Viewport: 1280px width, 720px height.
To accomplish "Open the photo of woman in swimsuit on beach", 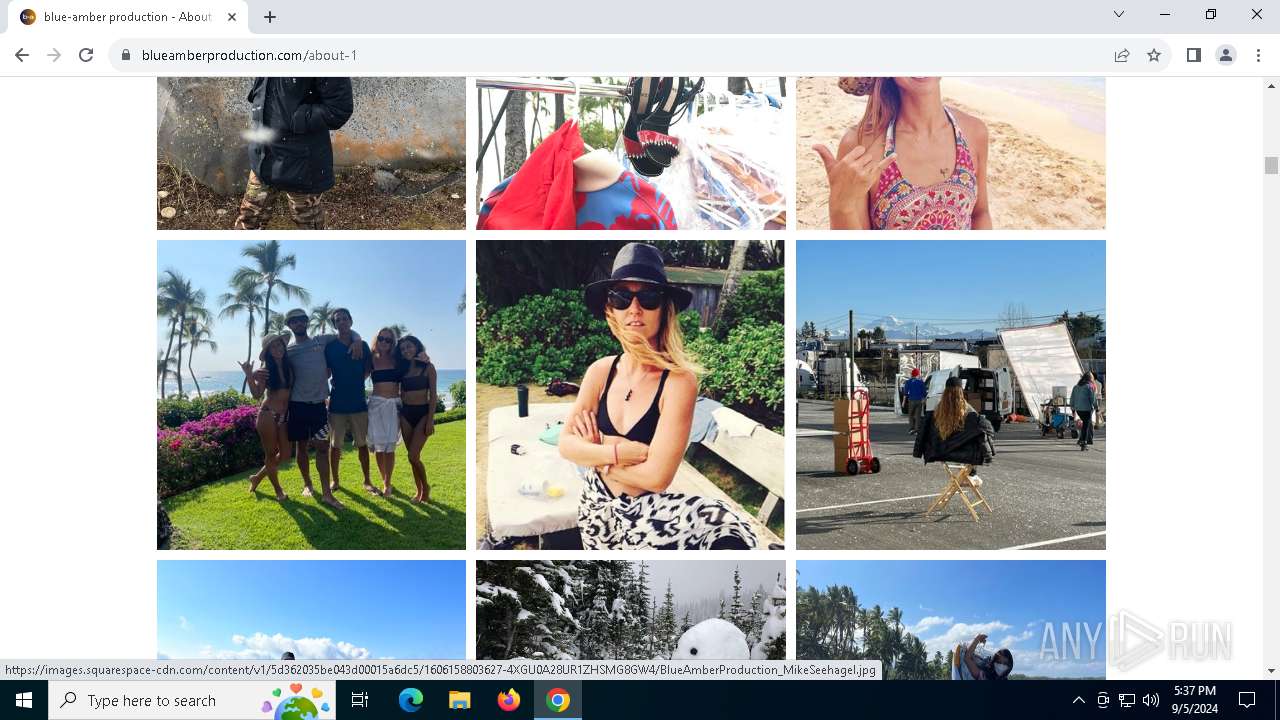I will click(x=951, y=153).
